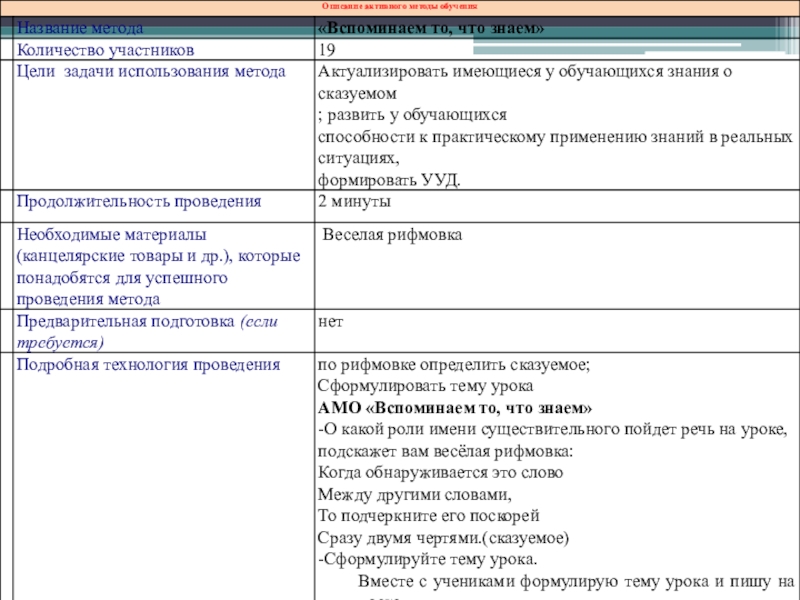Image resolution: width=800 pixels, height=600 pixels.
Task: Click the line '(канцелярские товары и др.), которые'
Action: tap(159, 256)
